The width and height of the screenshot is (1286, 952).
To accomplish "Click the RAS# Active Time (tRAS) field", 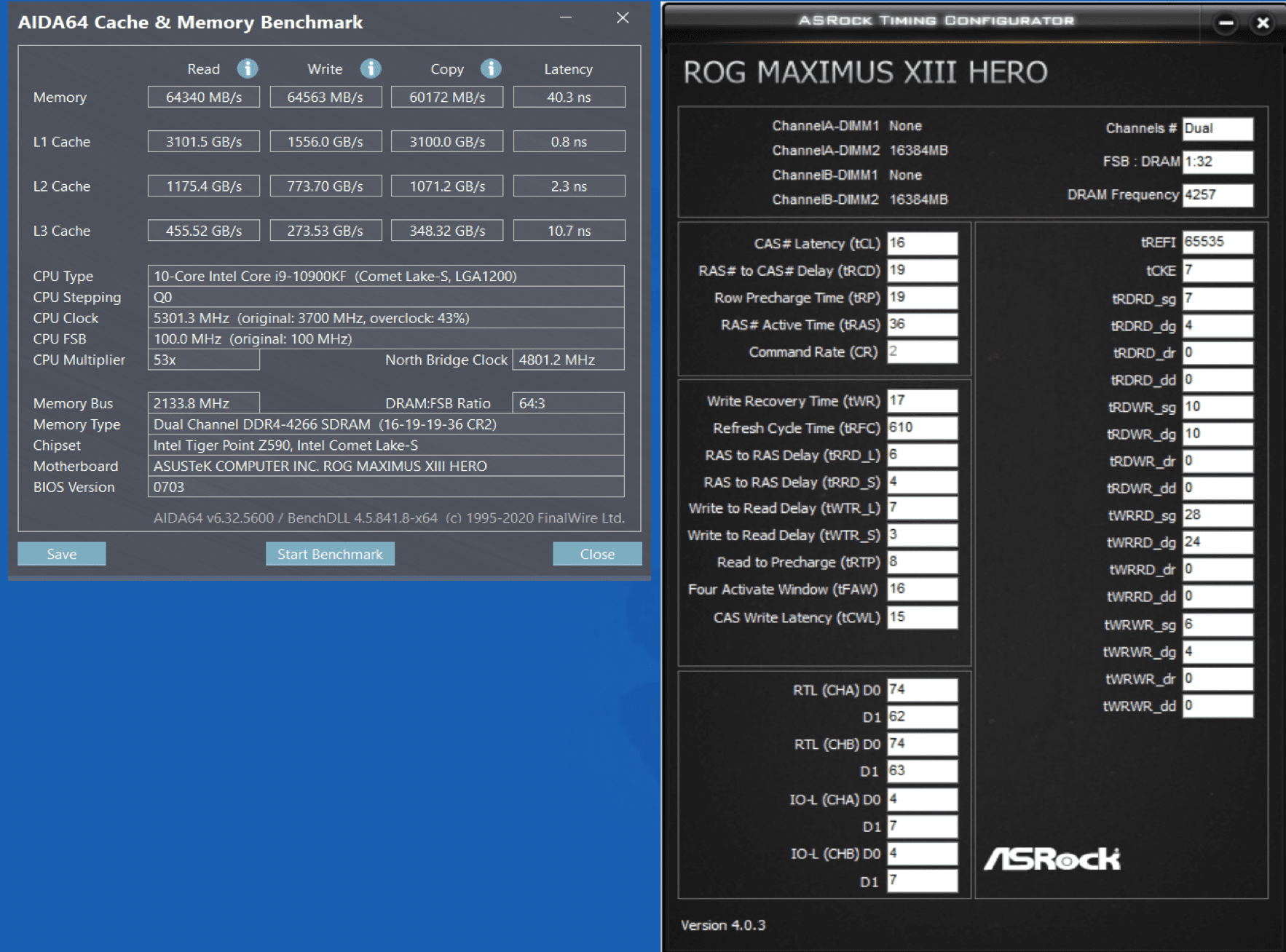I will tap(923, 325).
